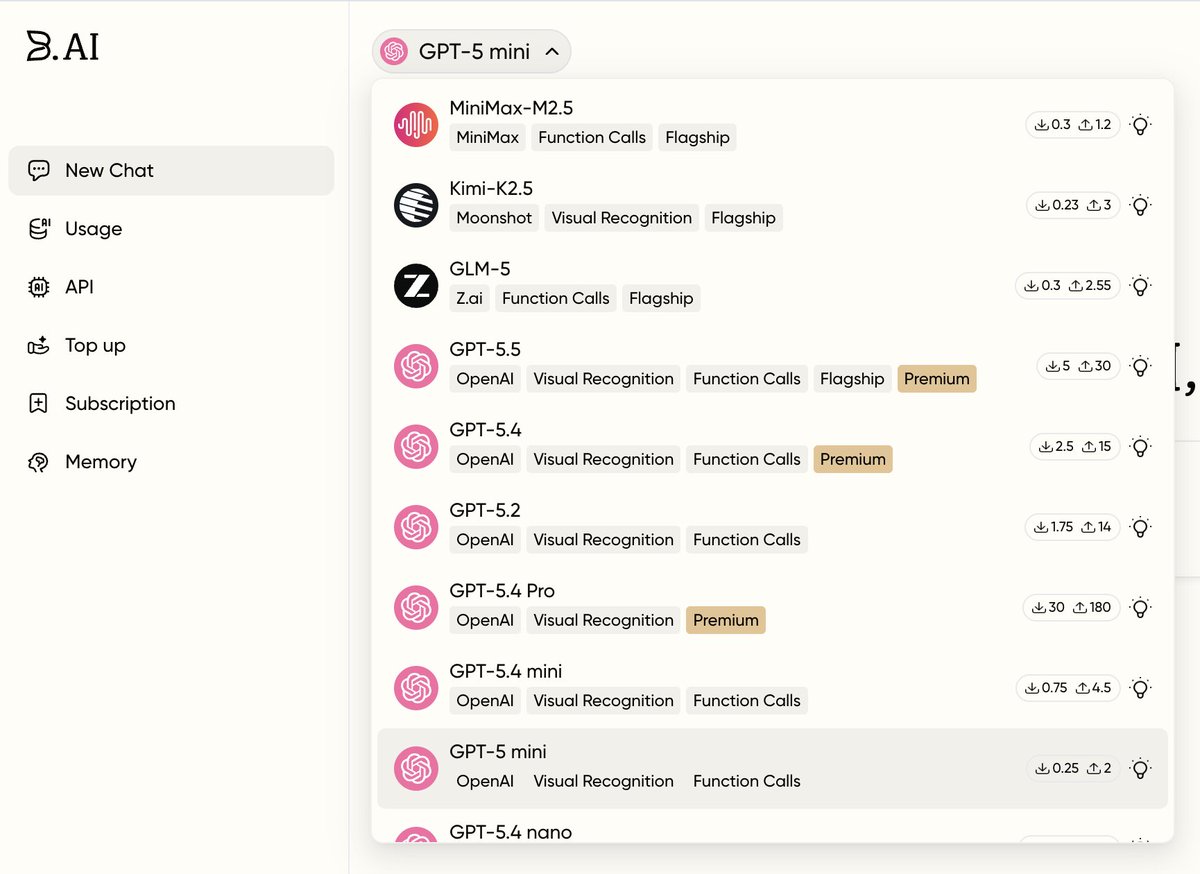Click the Function Calls tag on GLM-5
1200x874 pixels.
[x=556, y=298]
